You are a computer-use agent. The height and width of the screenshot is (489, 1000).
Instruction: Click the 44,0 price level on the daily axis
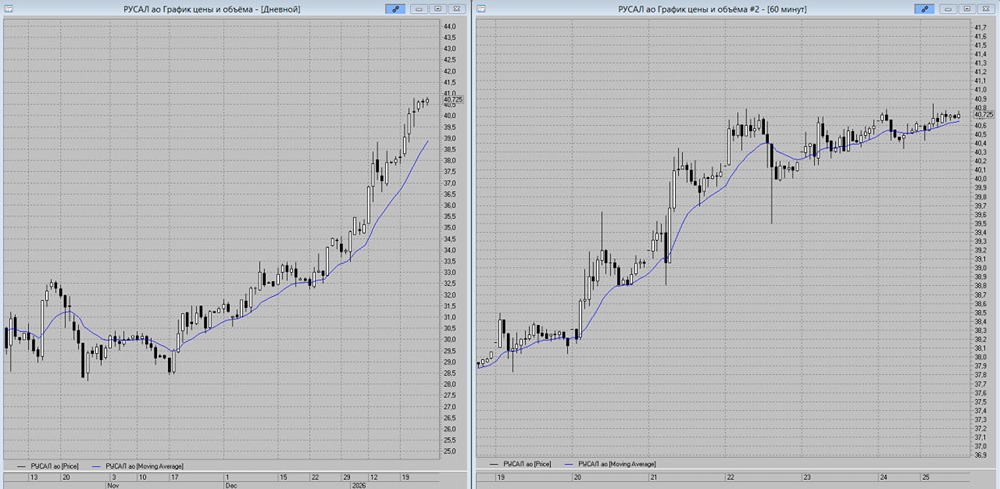450,26
